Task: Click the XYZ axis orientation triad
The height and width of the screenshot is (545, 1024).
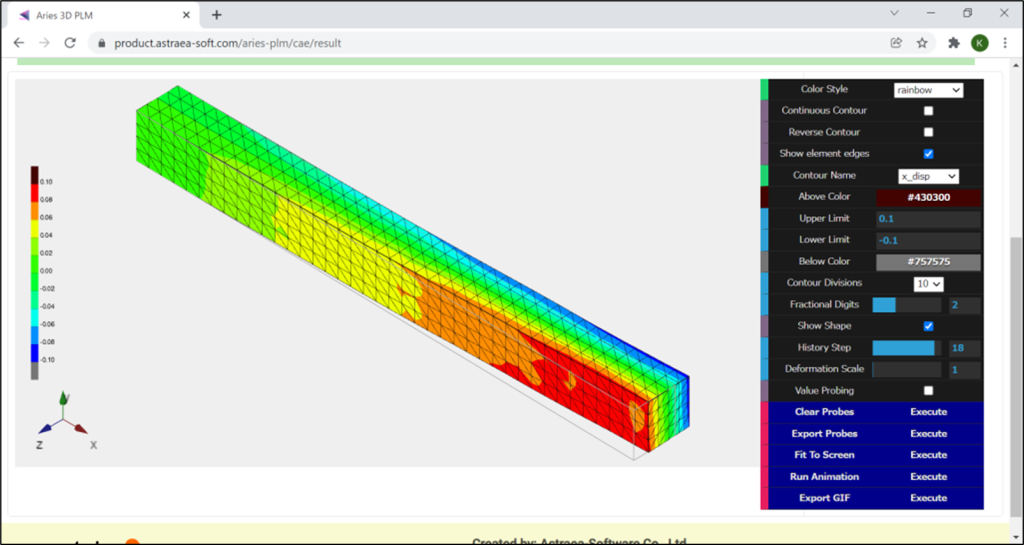Action: pos(63,421)
